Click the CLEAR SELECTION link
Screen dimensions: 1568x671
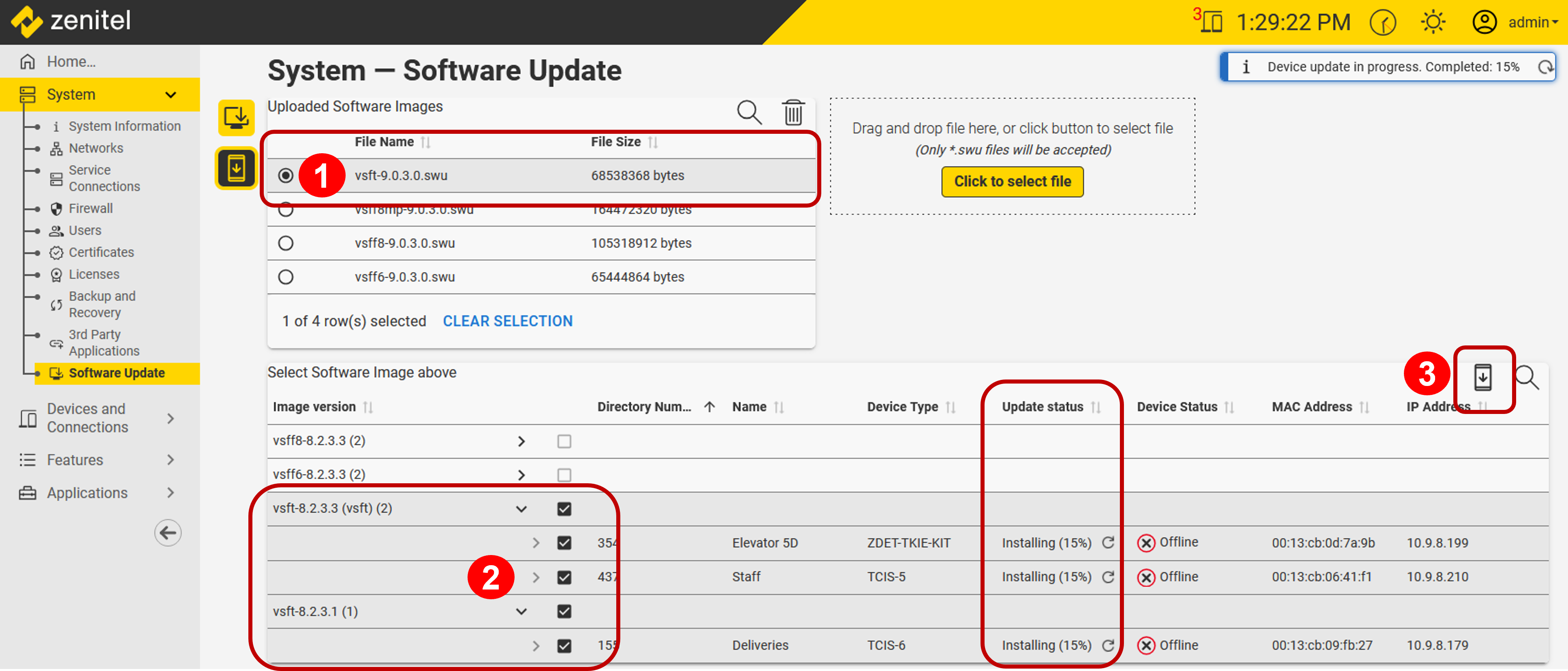point(507,321)
